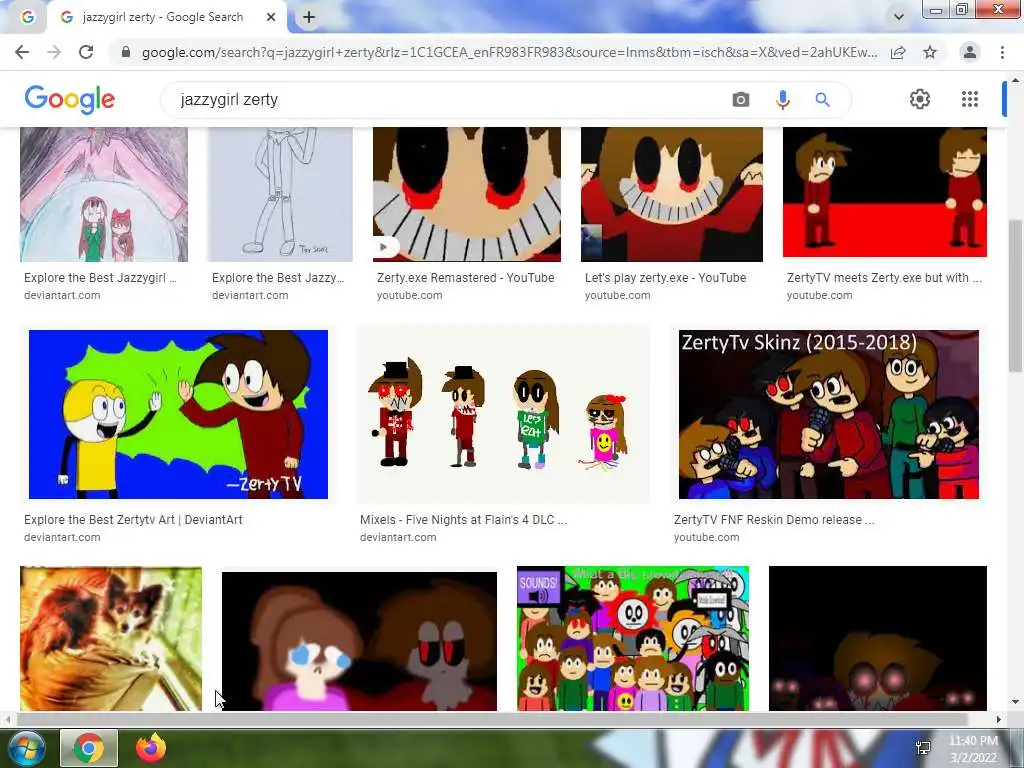Switch to the first pinned Google tab

tap(26, 18)
